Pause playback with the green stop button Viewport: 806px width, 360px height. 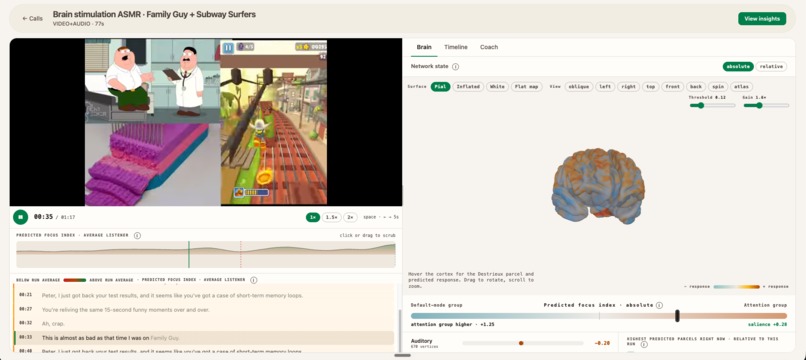21,217
